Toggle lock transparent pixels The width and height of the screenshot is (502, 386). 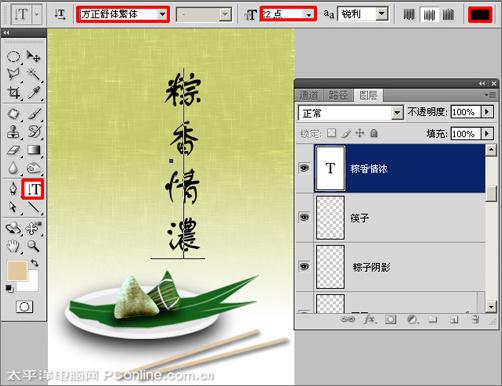(331, 133)
